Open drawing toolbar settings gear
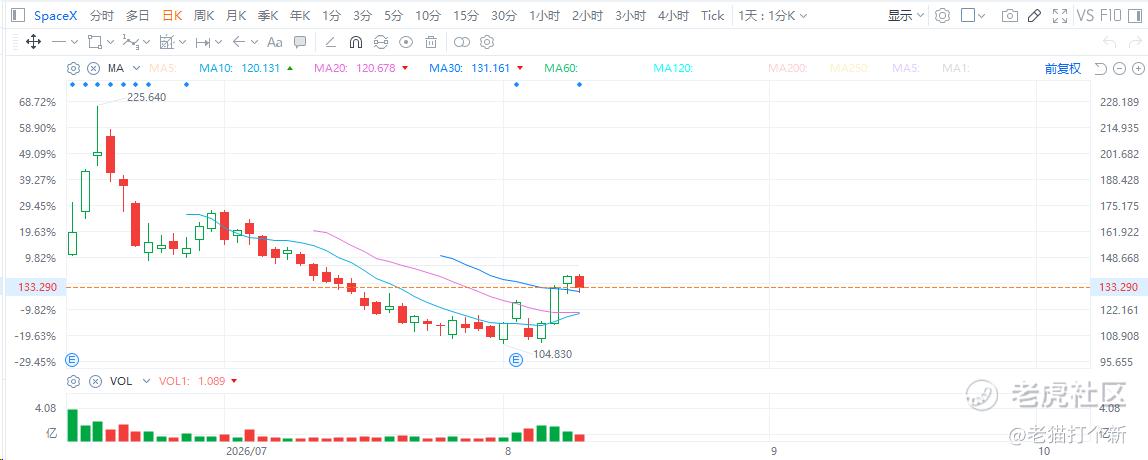Viewport: 1148px width, 460px height. 487,42
